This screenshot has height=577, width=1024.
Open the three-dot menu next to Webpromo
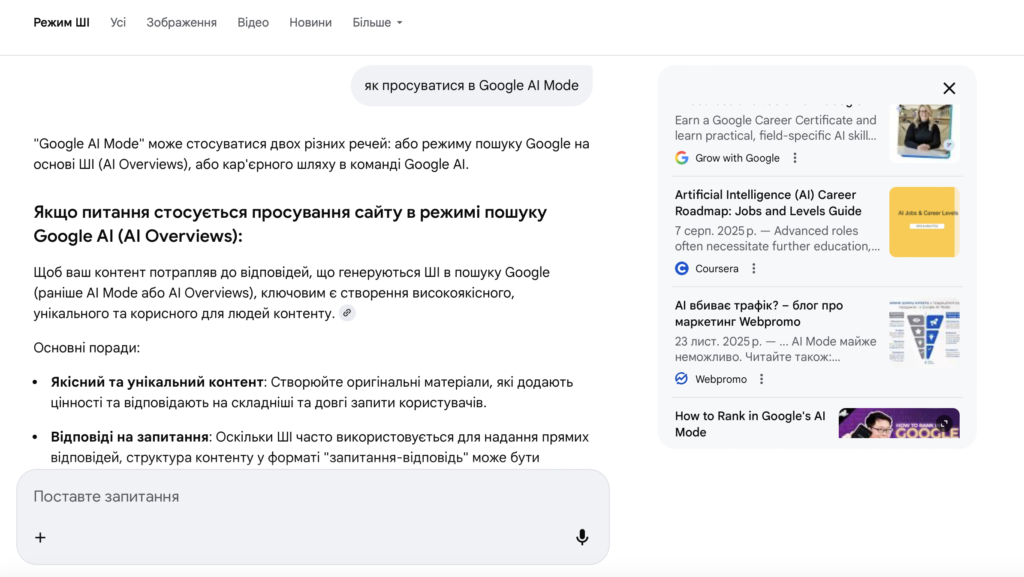click(762, 379)
